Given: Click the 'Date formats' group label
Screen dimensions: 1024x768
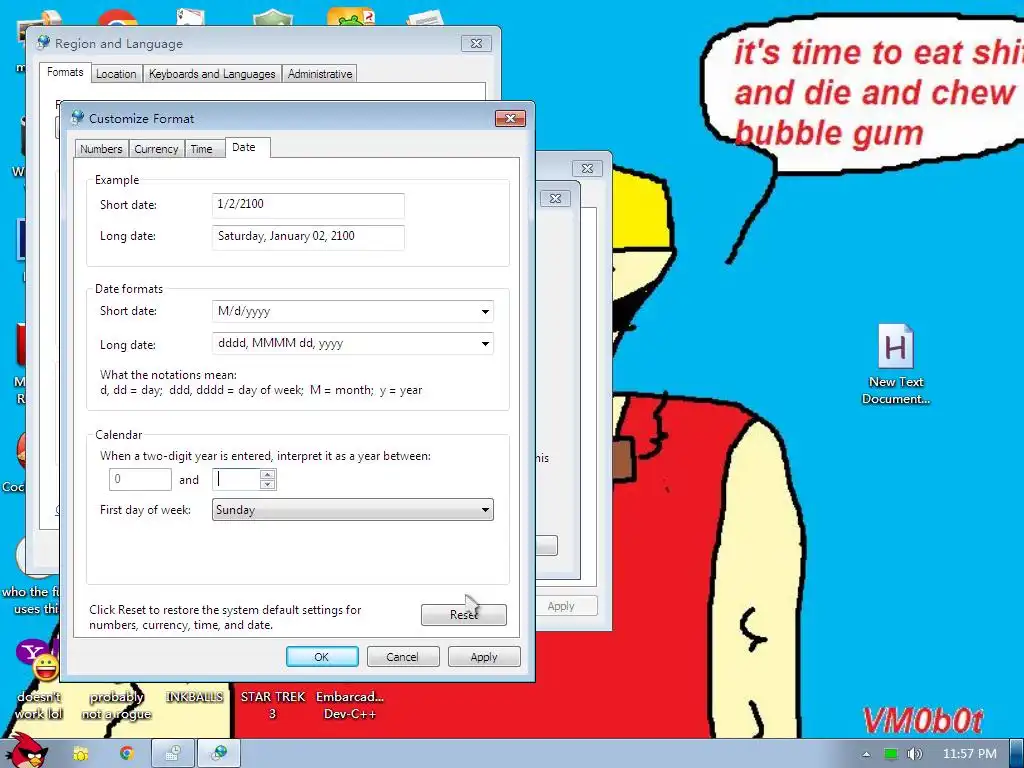Looking at the screenshot, I should (x=129, y=289).
